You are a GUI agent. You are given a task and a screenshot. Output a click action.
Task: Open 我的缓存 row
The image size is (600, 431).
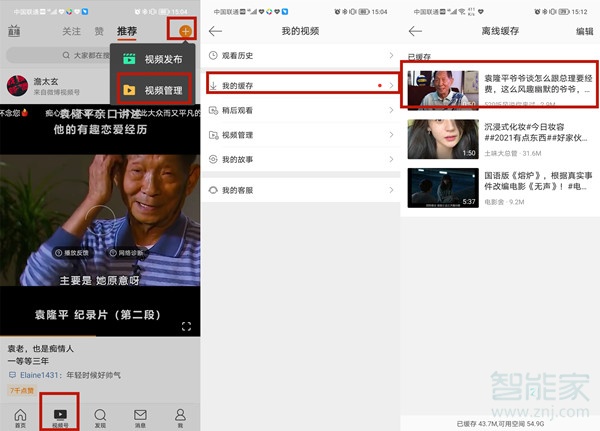pos(301,85)
